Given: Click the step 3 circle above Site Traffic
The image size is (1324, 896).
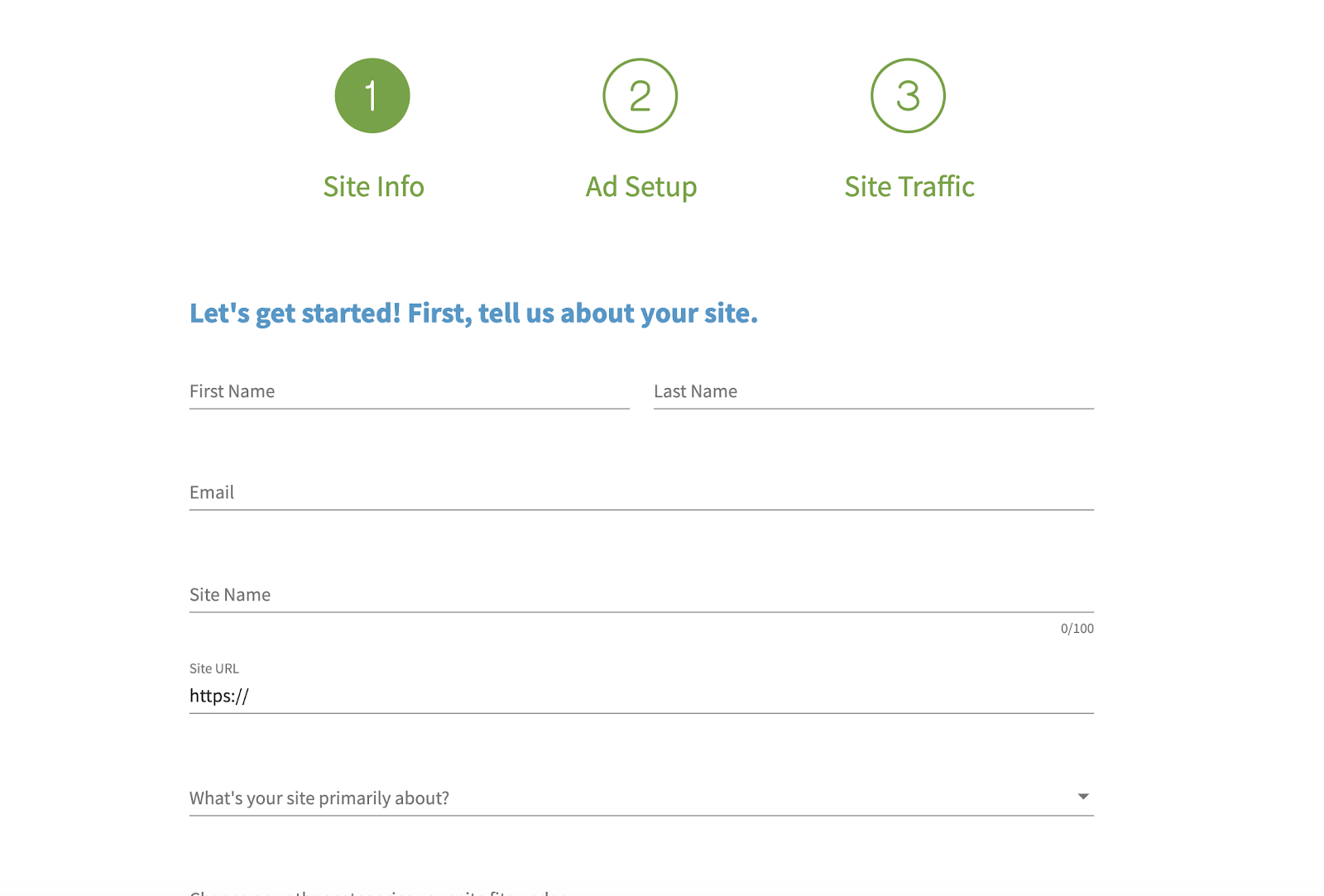Looking at the screenshot, I should (908, 94).
